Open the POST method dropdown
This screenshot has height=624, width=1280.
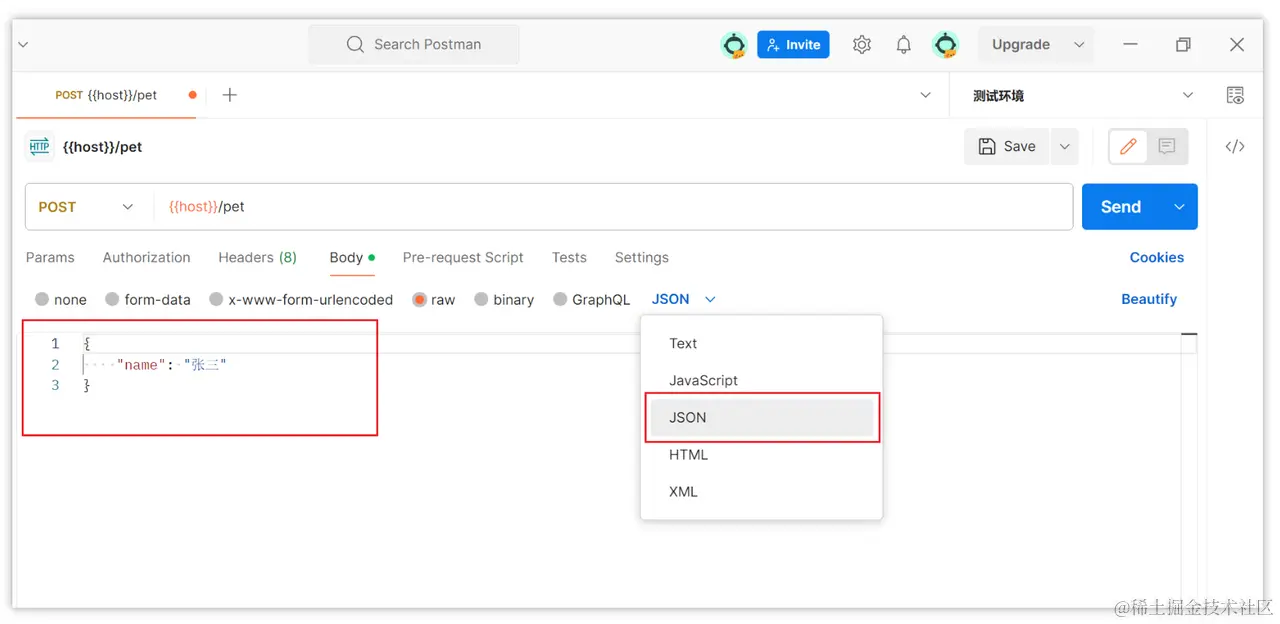coord(86,207)
